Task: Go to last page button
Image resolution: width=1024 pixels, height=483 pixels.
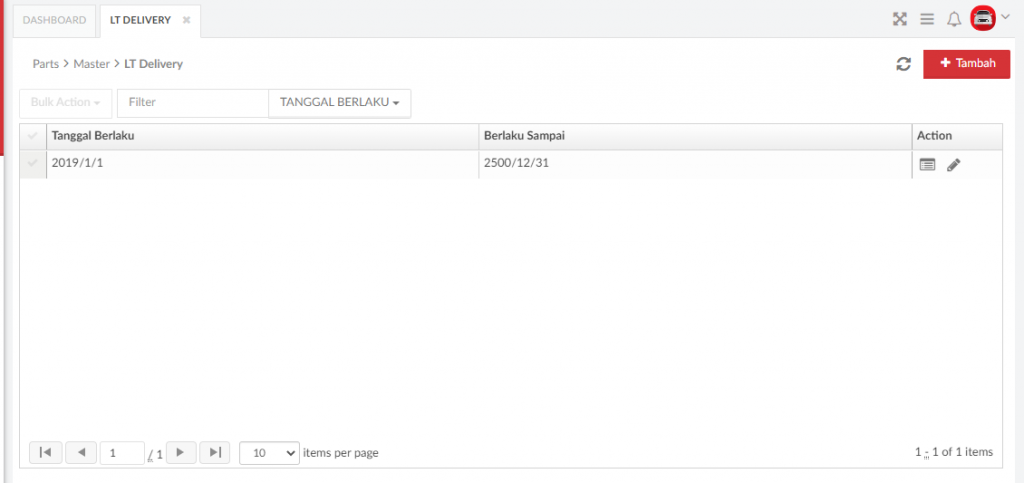Action: (215, 452)
